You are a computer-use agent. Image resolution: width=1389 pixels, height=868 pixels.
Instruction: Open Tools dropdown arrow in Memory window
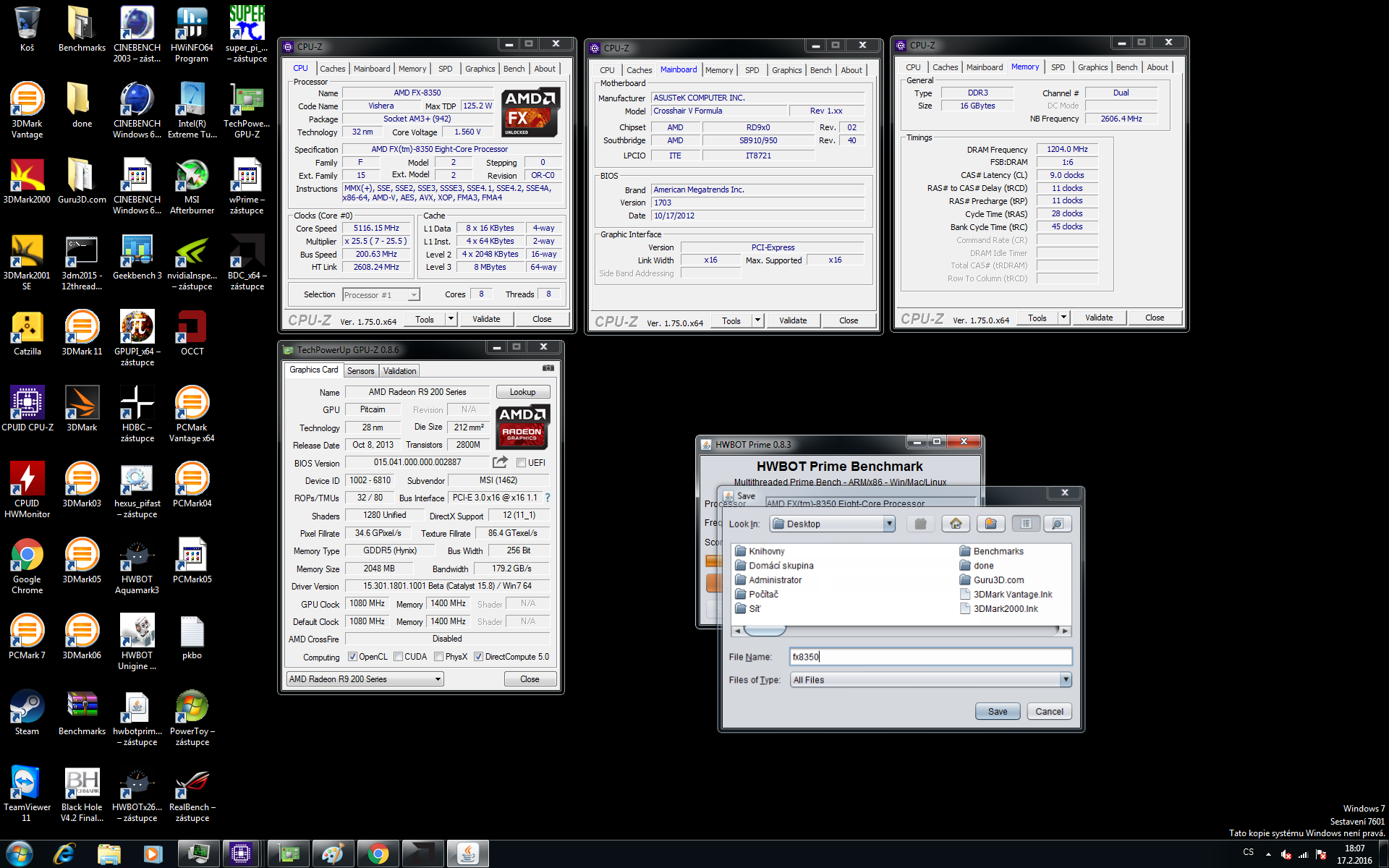click(x=1063, y=318)
